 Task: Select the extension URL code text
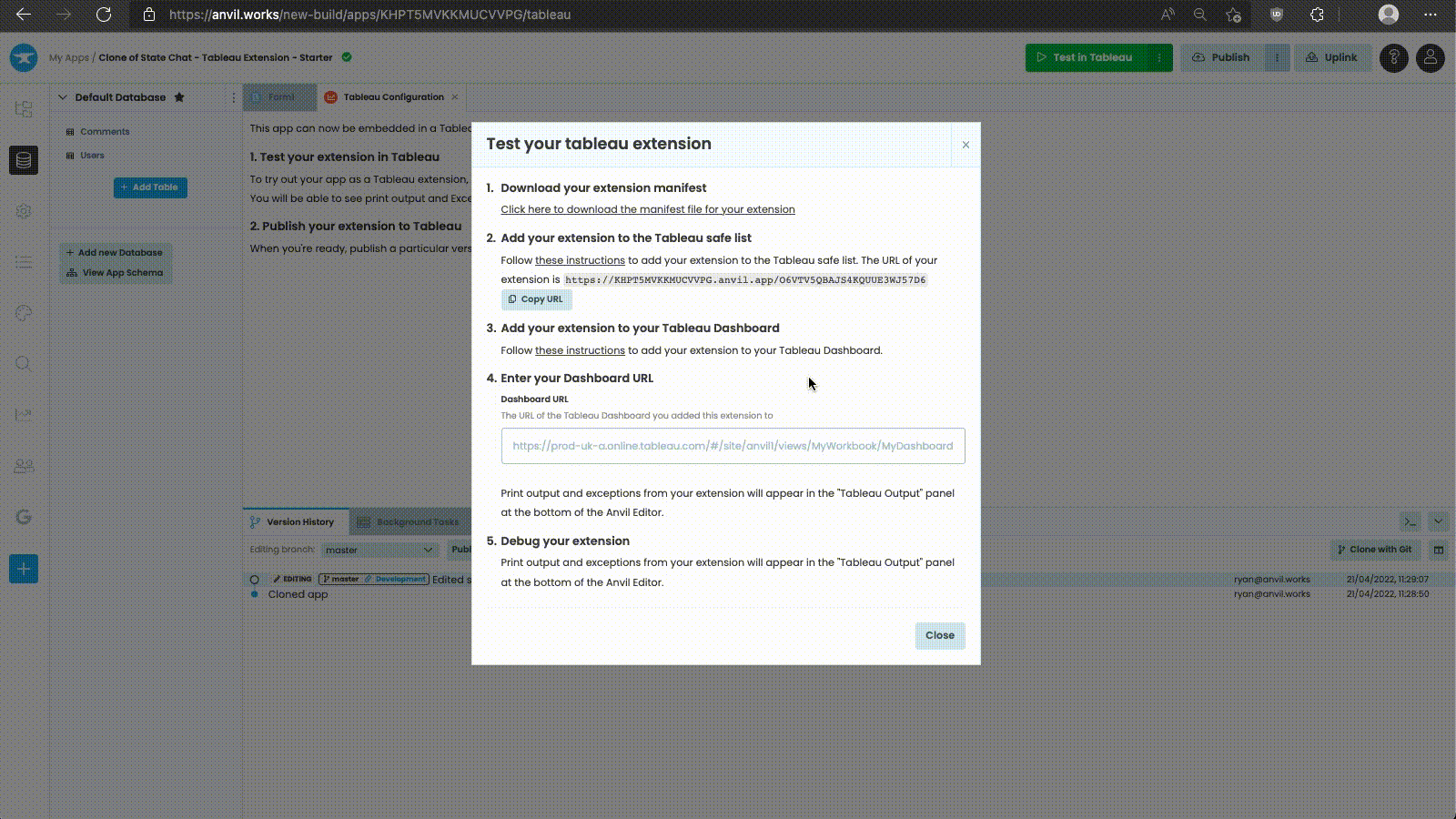coord(745,280)
